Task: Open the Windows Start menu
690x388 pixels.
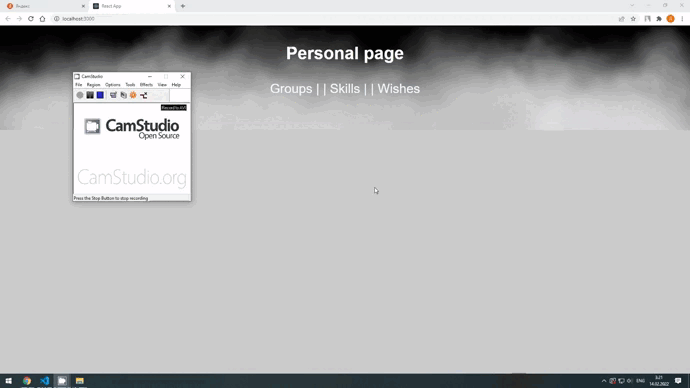Action: point(8,381)
